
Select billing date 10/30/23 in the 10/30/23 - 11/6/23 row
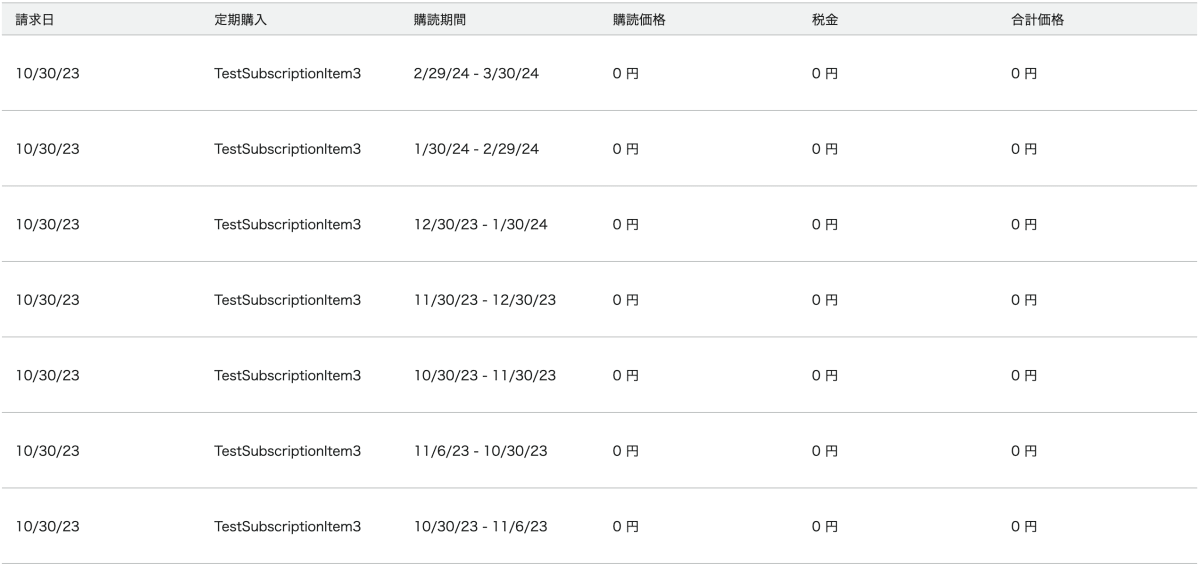47,526
